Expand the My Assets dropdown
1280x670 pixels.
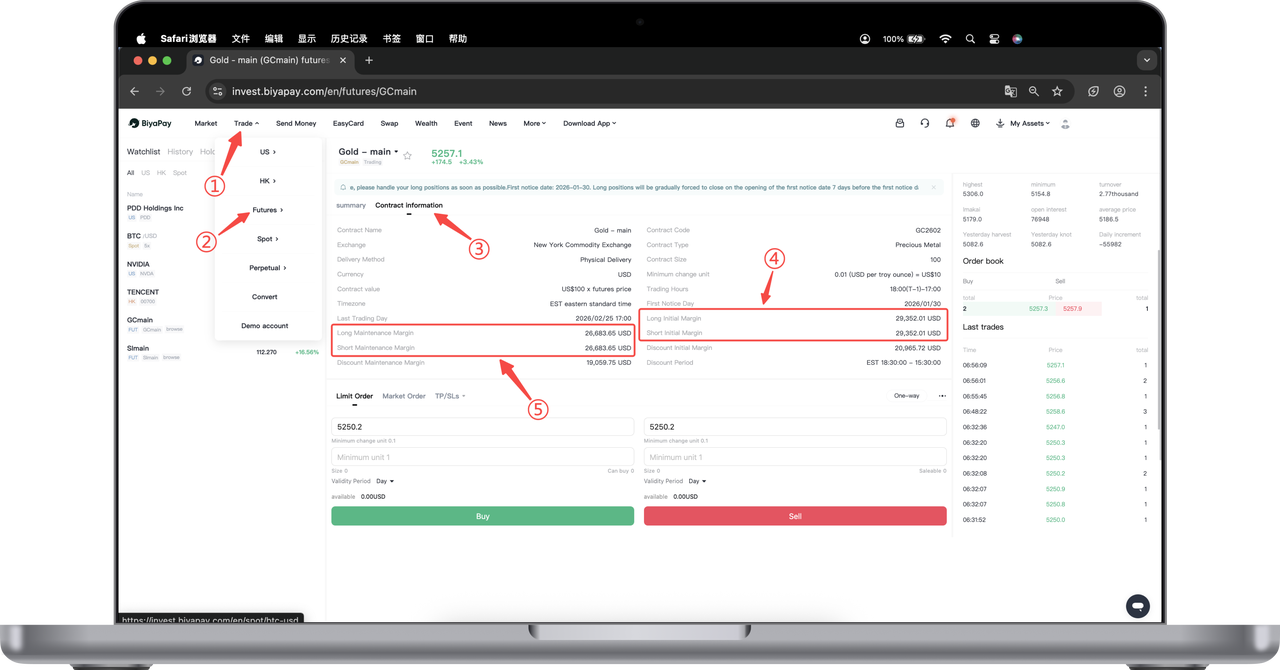[x=1023, y=123]
